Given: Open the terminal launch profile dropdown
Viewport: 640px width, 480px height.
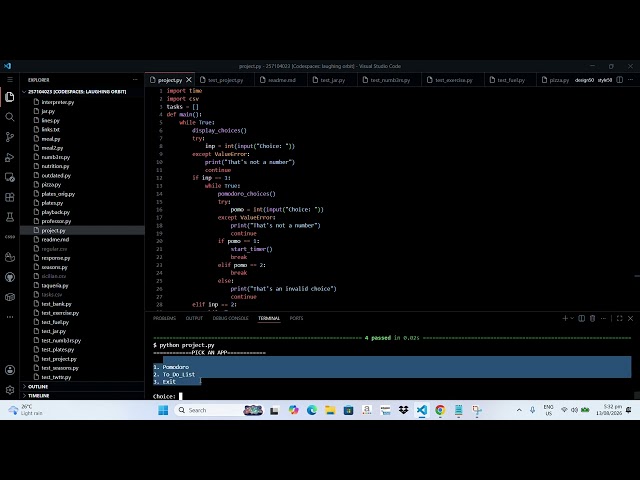Looking at the screenshot, I should point(572,318).
